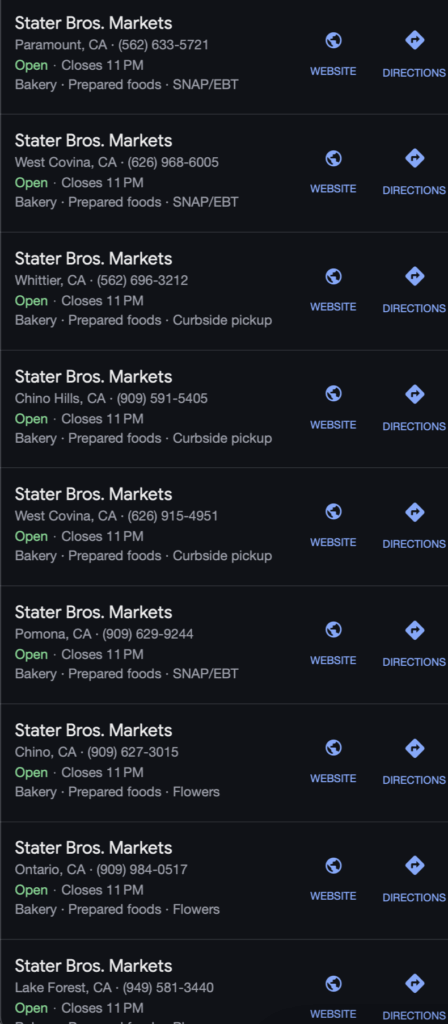Get directions to Pomona Stater Bros. Markets

point(414,644)
